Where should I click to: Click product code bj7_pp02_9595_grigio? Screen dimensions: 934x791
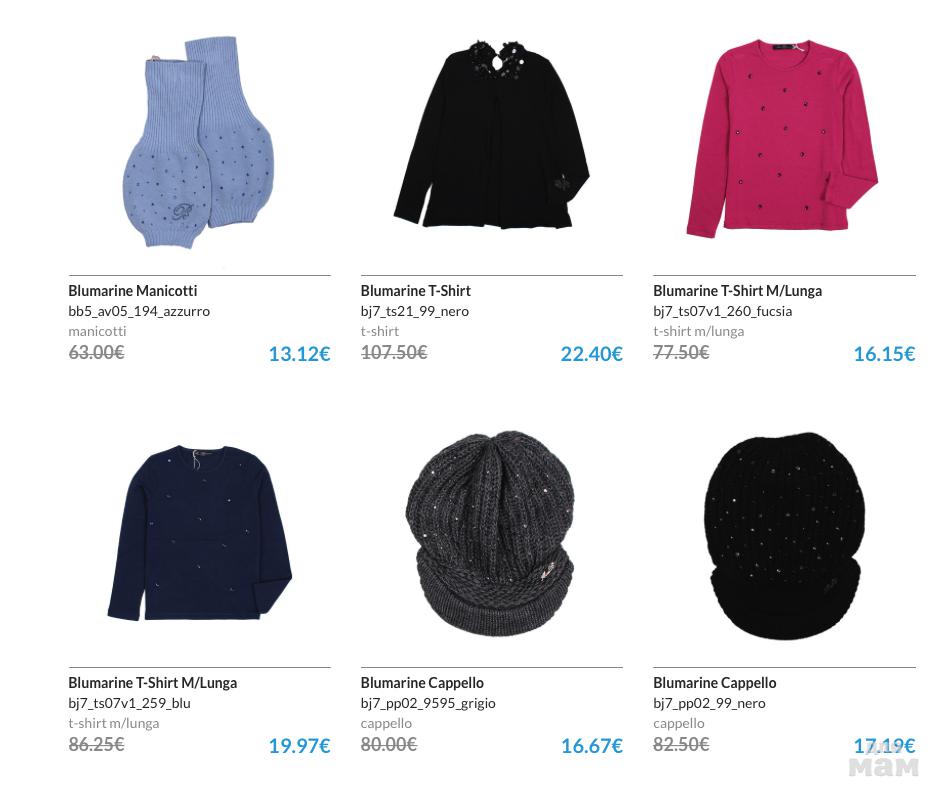tap(428, 703)
